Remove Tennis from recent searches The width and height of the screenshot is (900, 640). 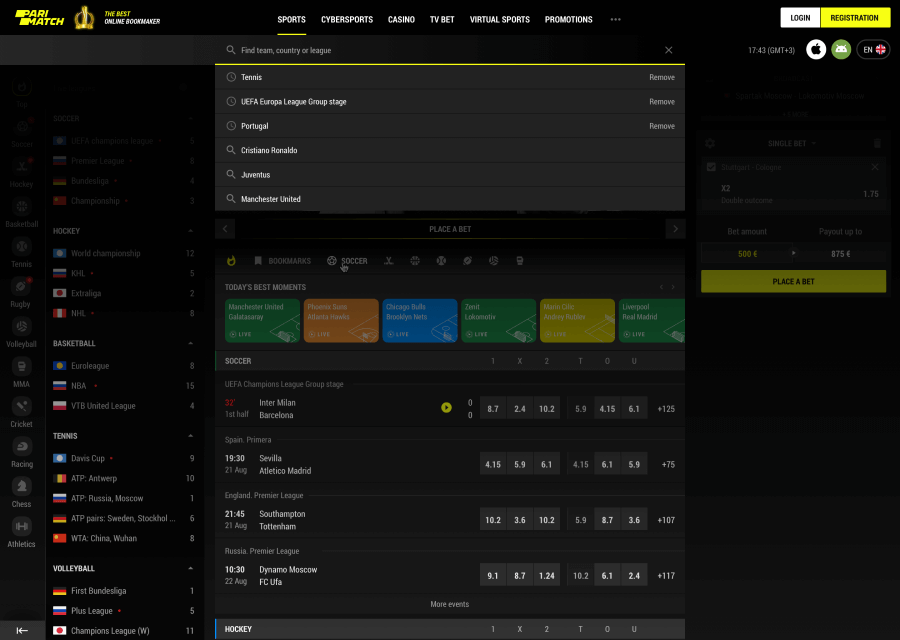click(x=662, y=77)
